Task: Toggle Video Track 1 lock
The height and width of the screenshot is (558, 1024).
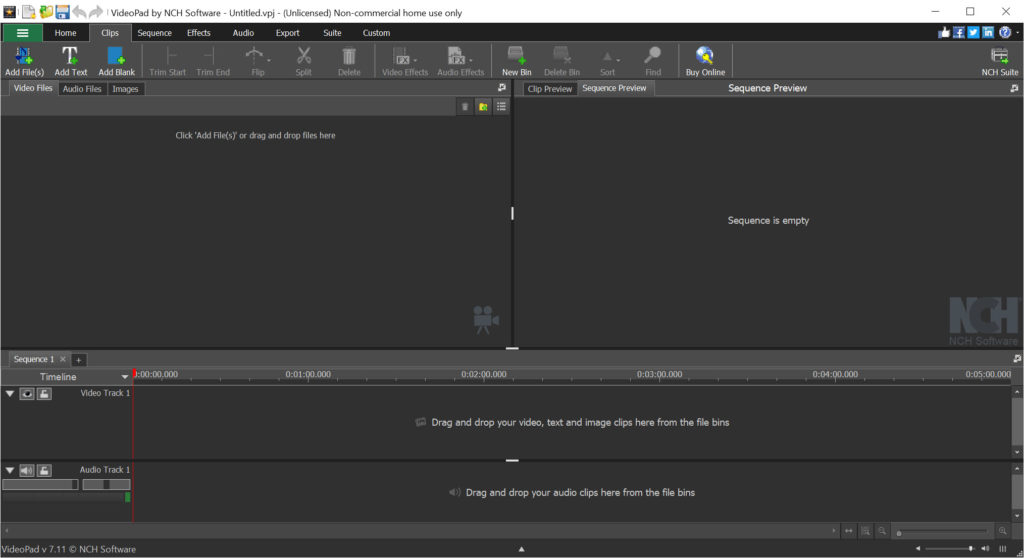Action: (x=44, y=393)
